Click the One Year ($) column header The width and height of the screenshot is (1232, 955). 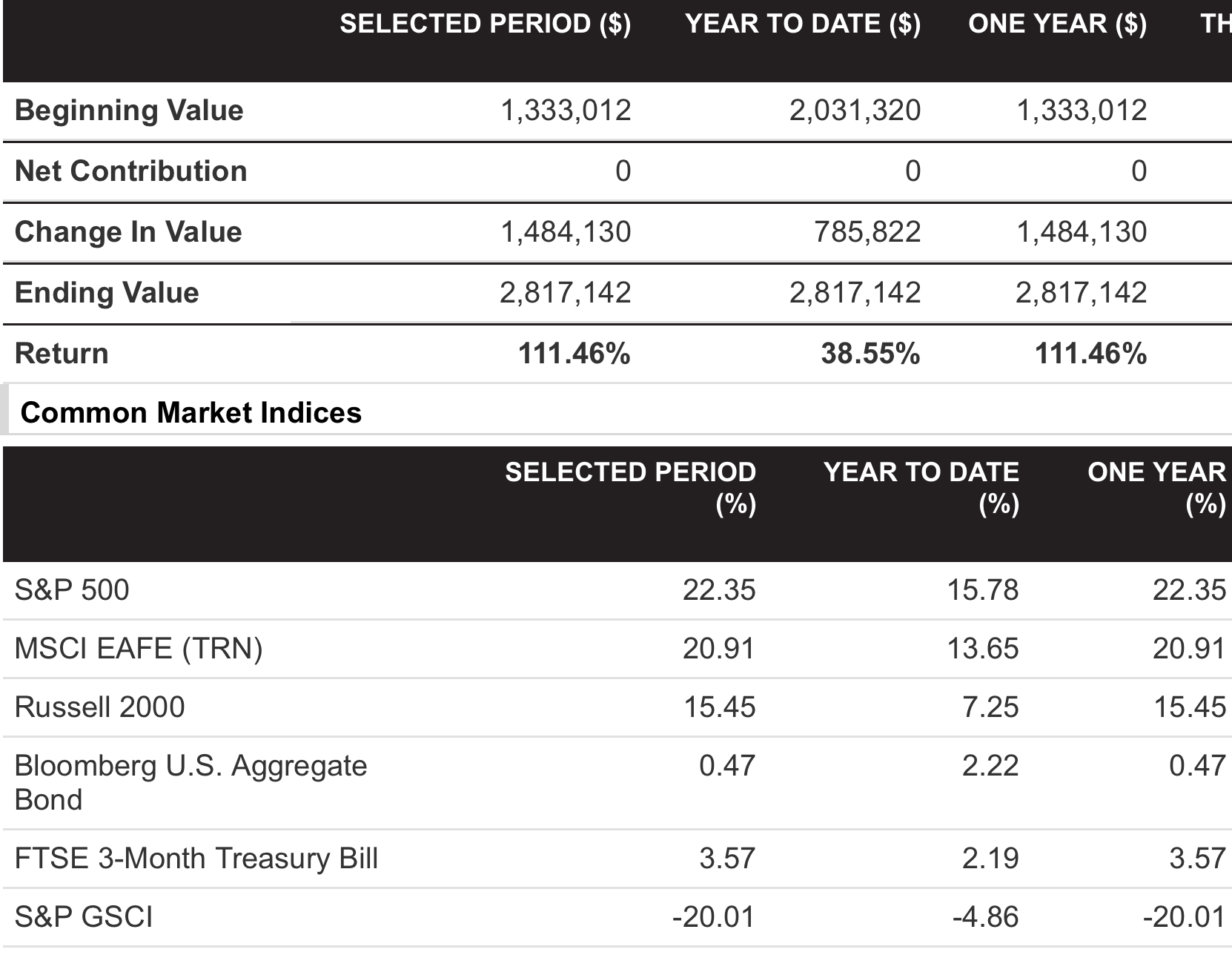(1058, 24)
